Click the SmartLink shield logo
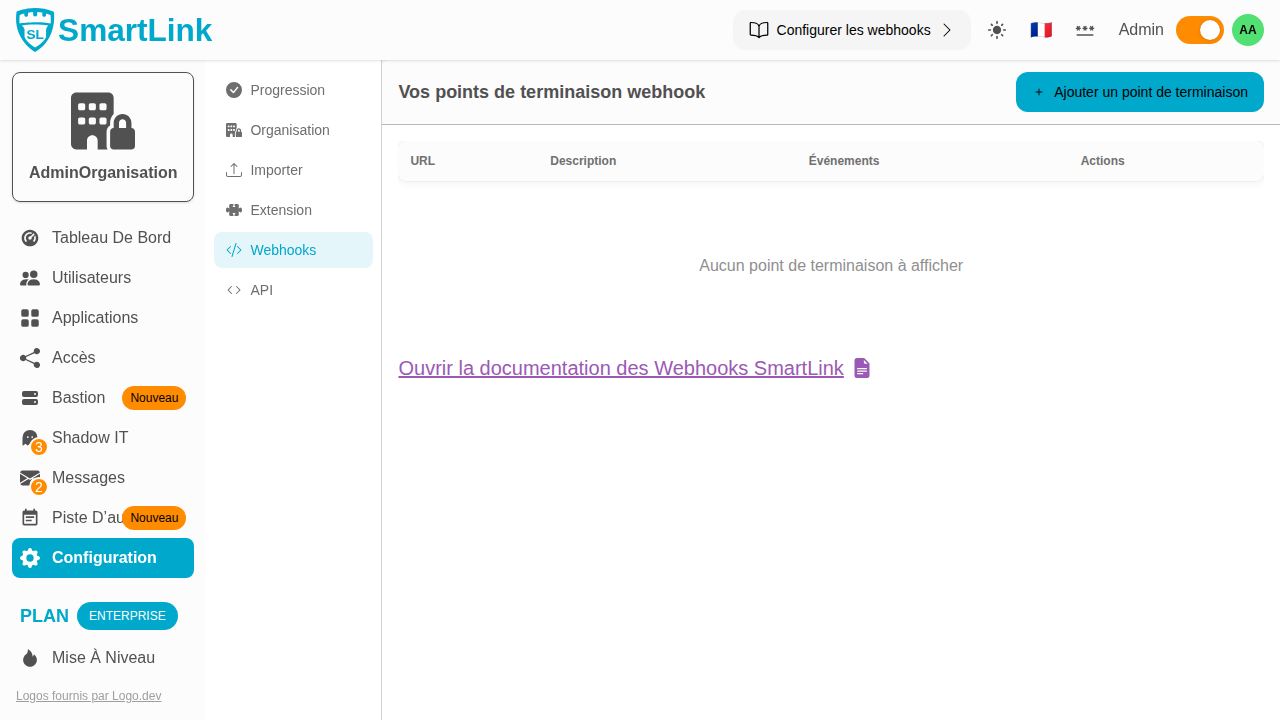Image resolution: width=1280 pixels, height=720 pixels. [32, 30]
